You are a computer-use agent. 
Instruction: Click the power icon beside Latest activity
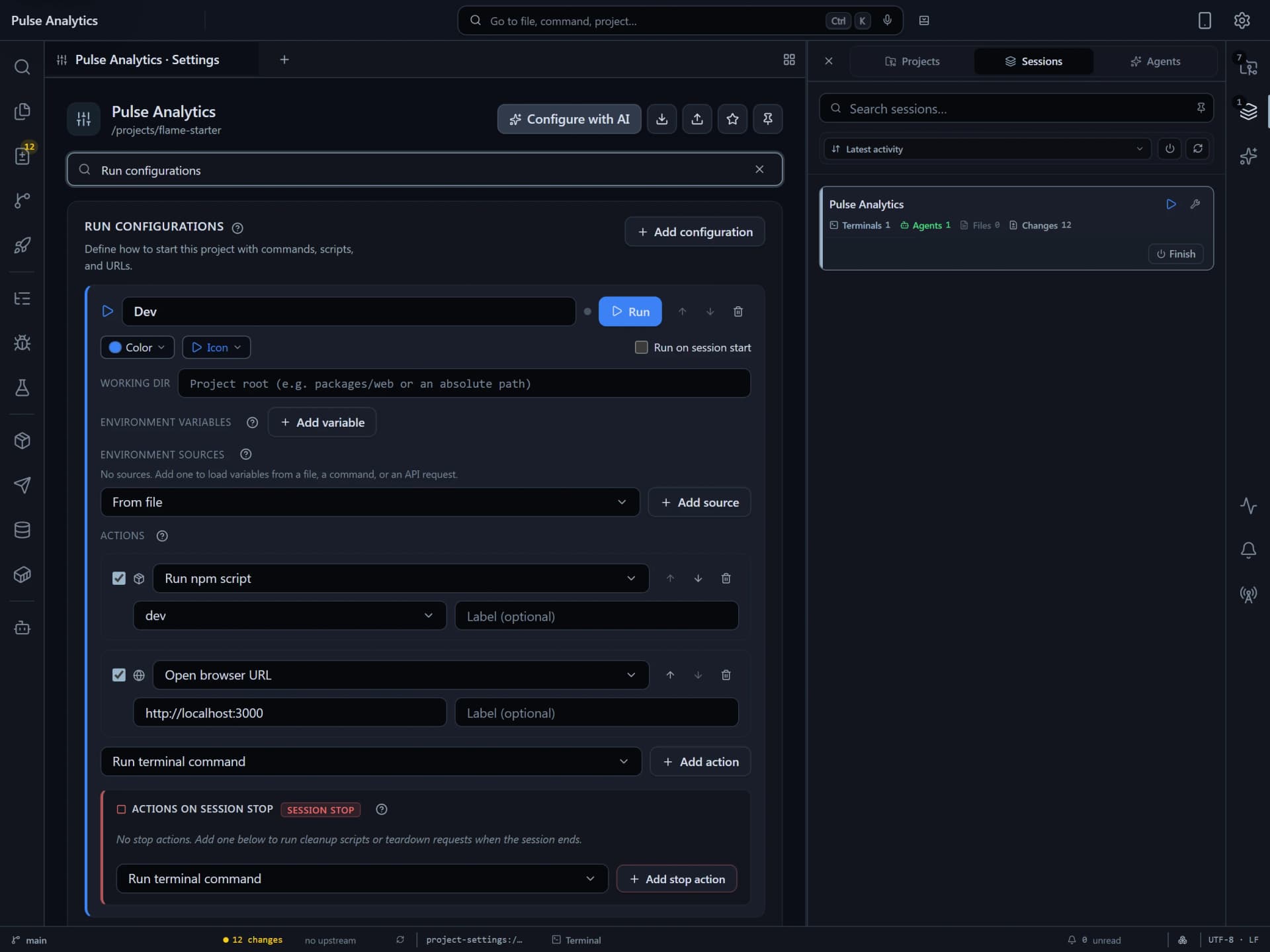pos(1169,149)
